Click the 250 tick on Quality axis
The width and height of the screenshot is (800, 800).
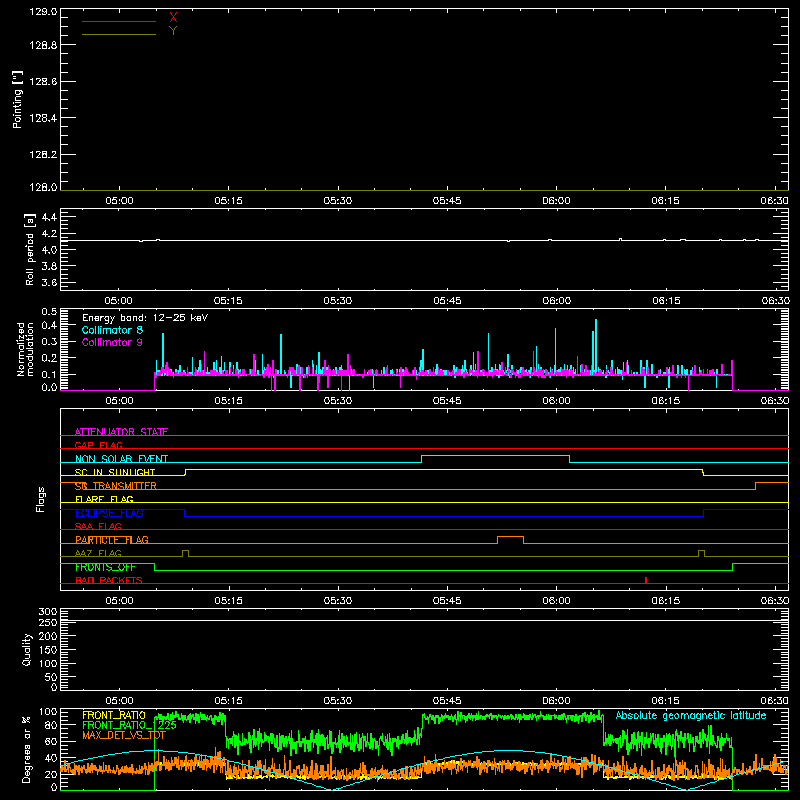coord(48,623)
